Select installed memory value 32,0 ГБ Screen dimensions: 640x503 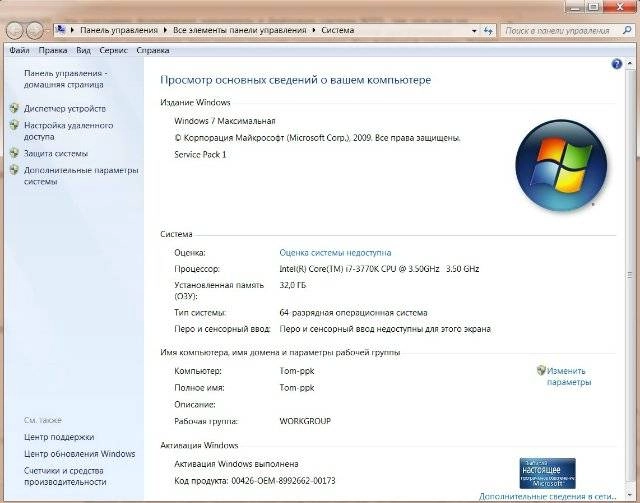click(x=293, y=285)
